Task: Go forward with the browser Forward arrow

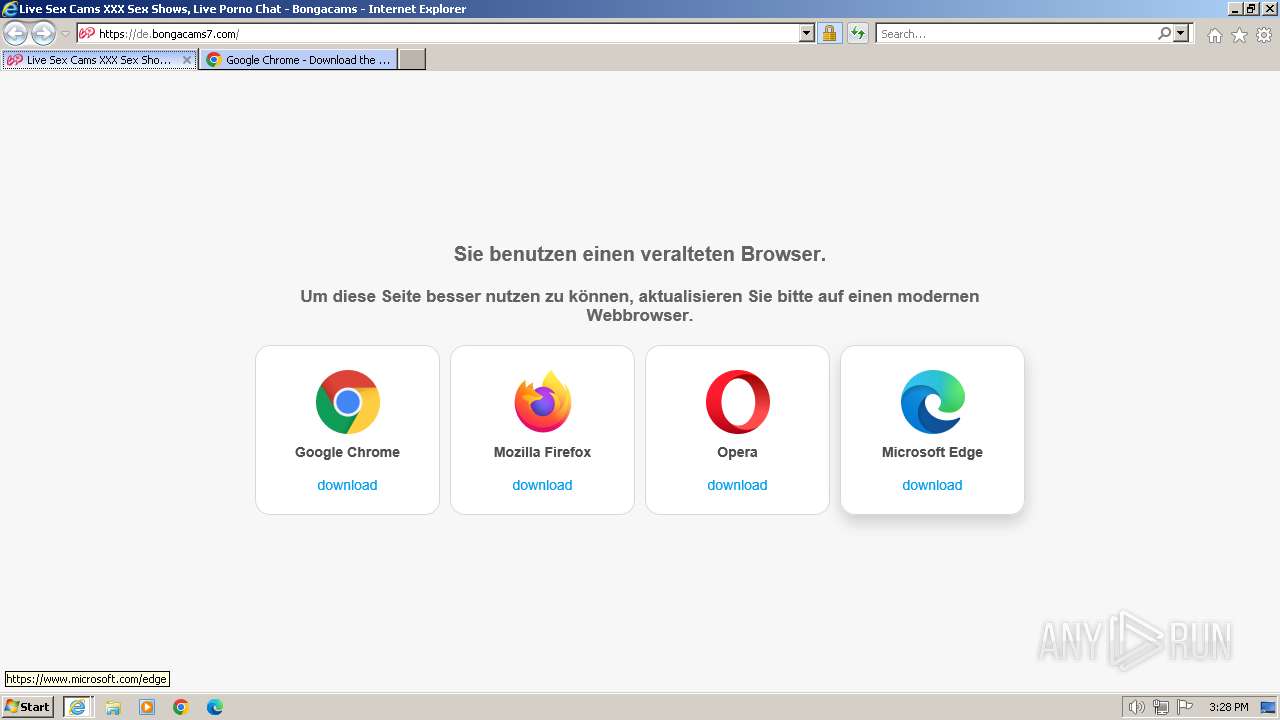Action: [x=43, y=33]
